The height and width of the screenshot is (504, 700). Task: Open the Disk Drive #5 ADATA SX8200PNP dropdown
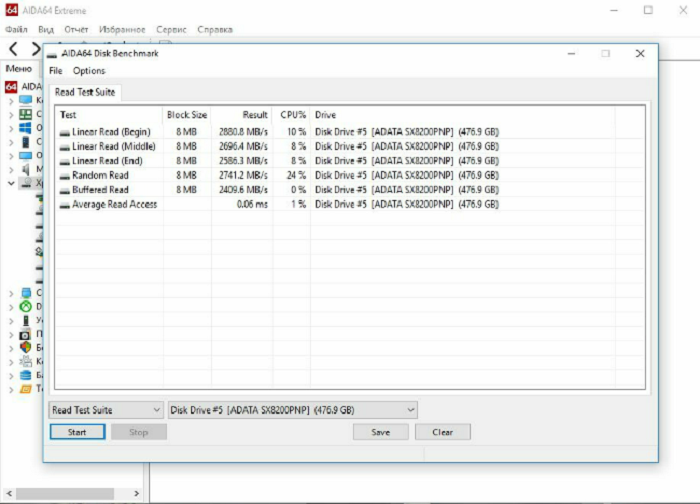[x=292, y=410]
